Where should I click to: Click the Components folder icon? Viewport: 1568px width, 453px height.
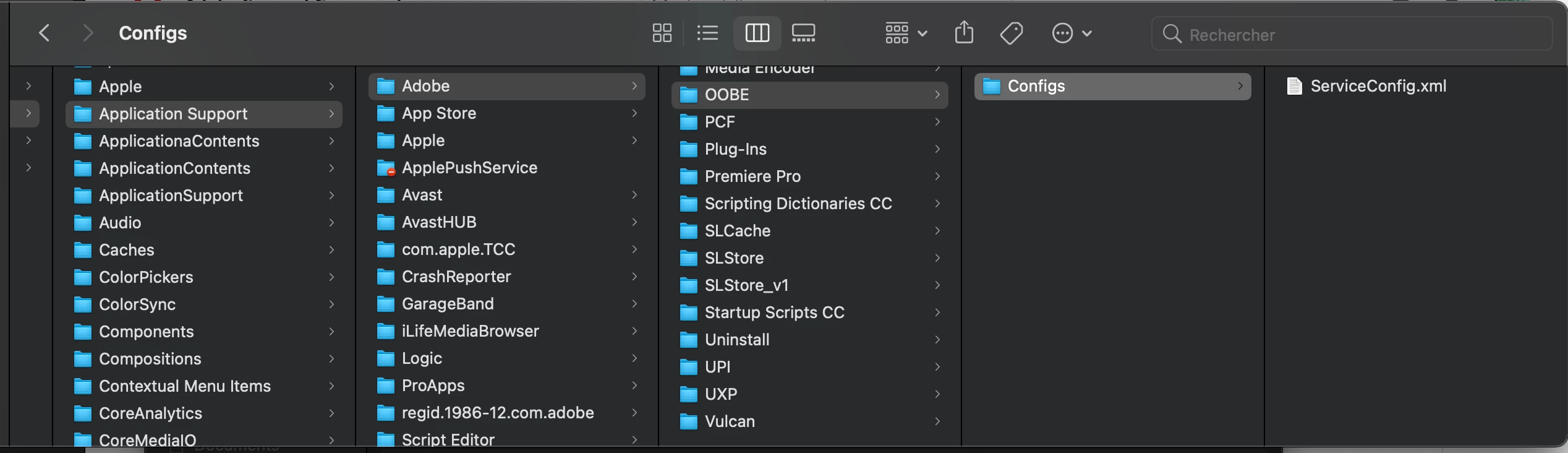pos(82,332)
